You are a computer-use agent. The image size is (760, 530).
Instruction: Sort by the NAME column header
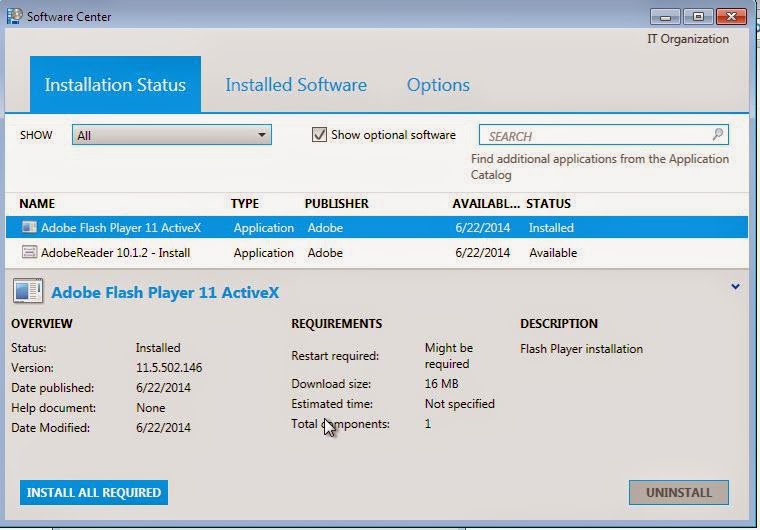(x=37, y=204)
